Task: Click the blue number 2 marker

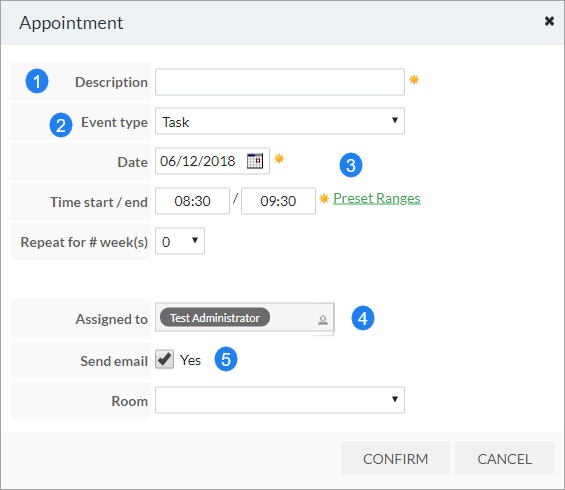Action: point(61,125)
